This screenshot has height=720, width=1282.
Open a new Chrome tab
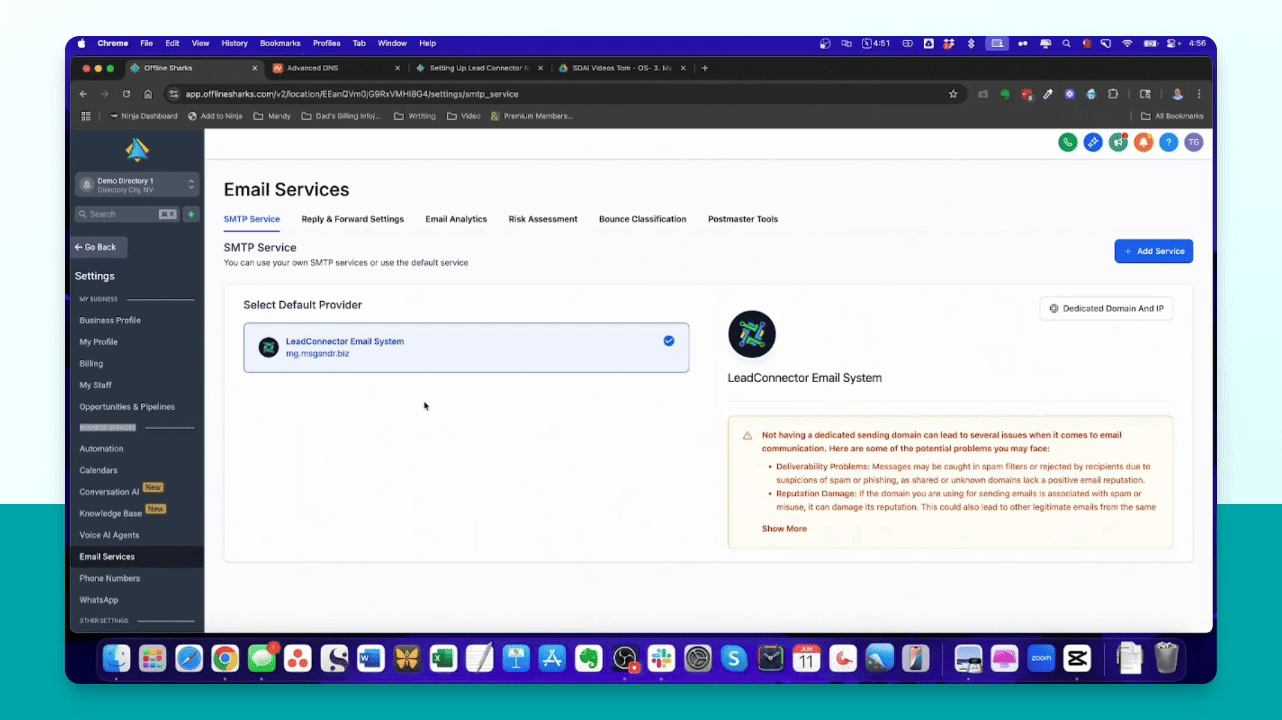705,68
